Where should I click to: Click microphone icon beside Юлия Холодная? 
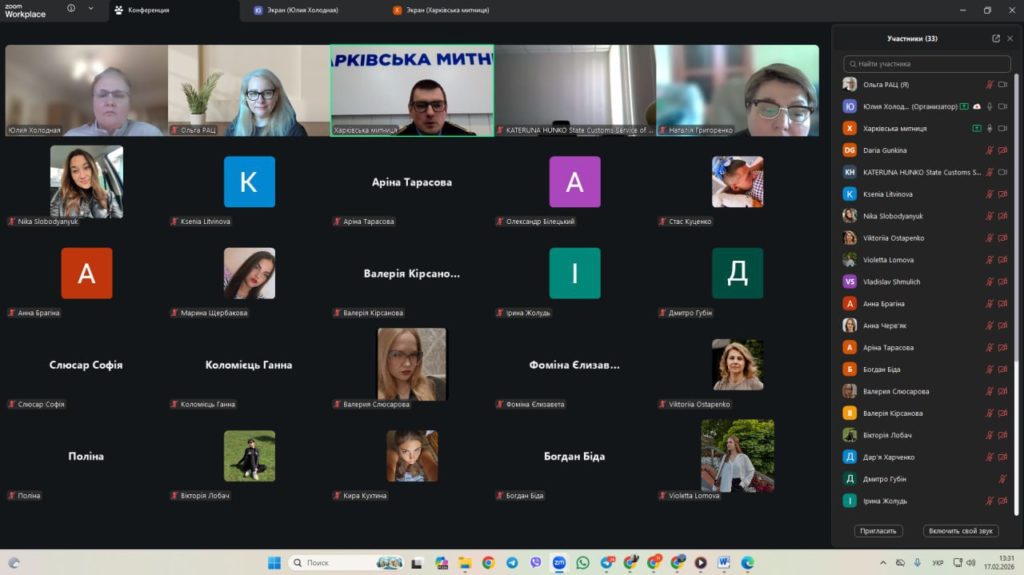990,106
